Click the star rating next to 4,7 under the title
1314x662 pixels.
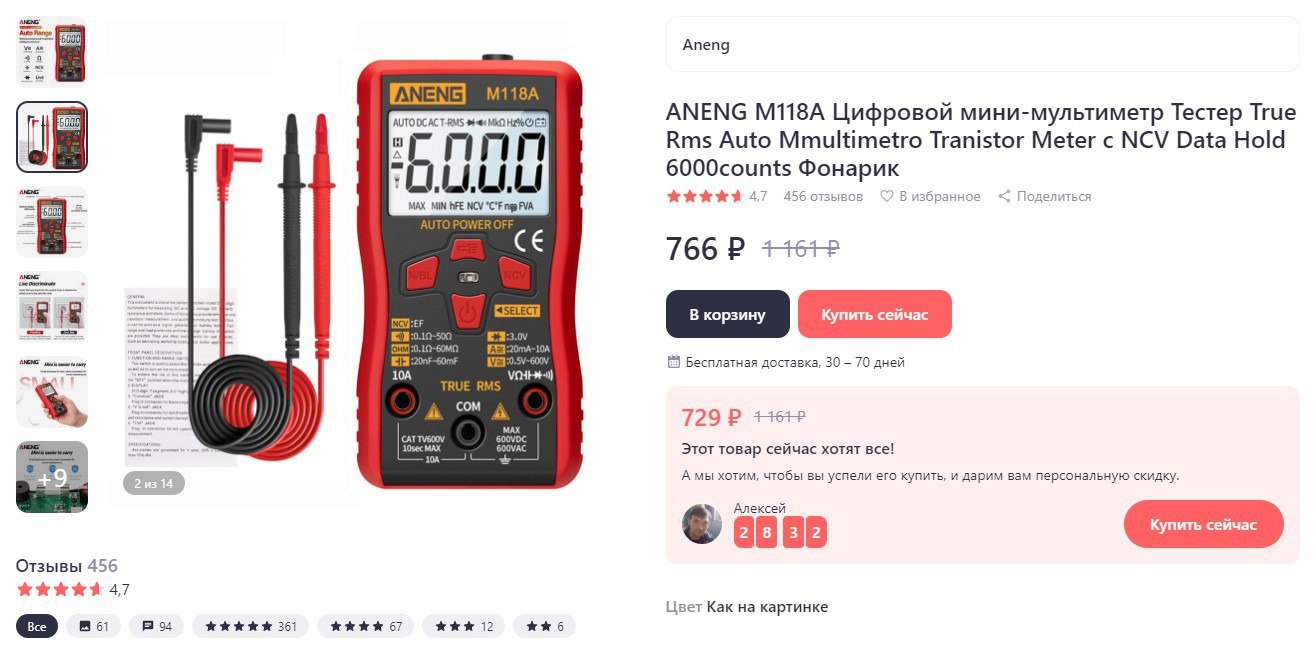705,197
